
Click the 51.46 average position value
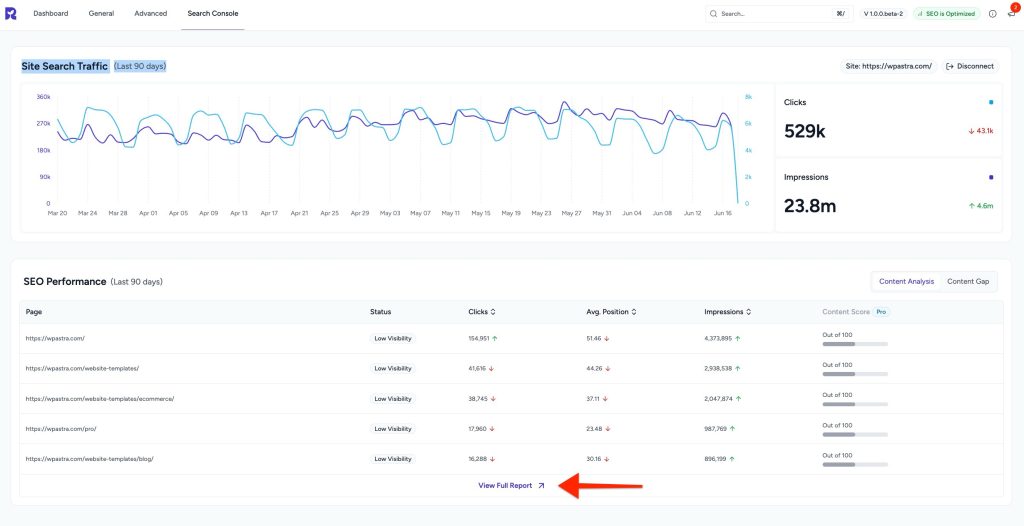coord(594,338)
